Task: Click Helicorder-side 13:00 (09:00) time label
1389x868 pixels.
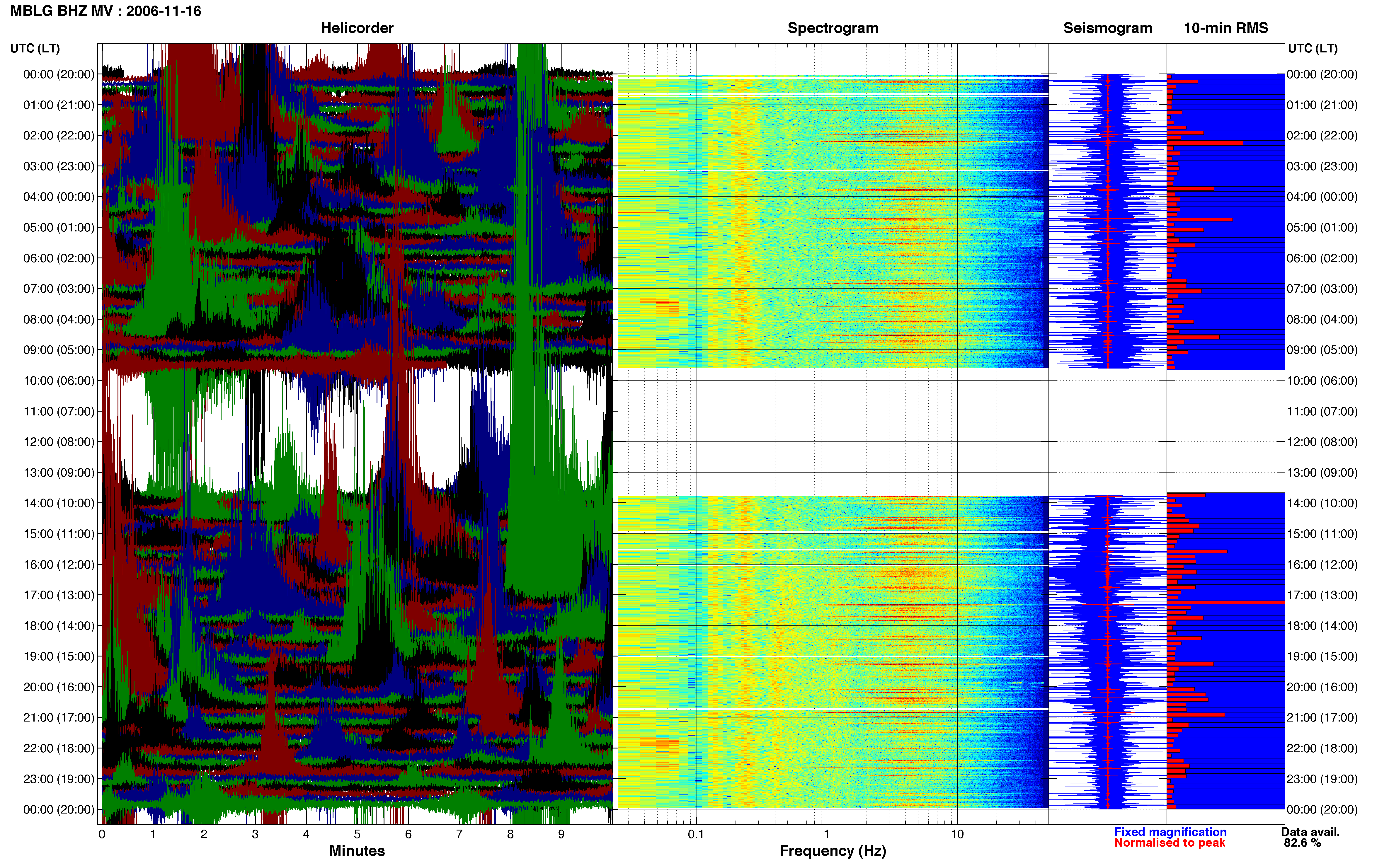Action: [x=59, y=473]
